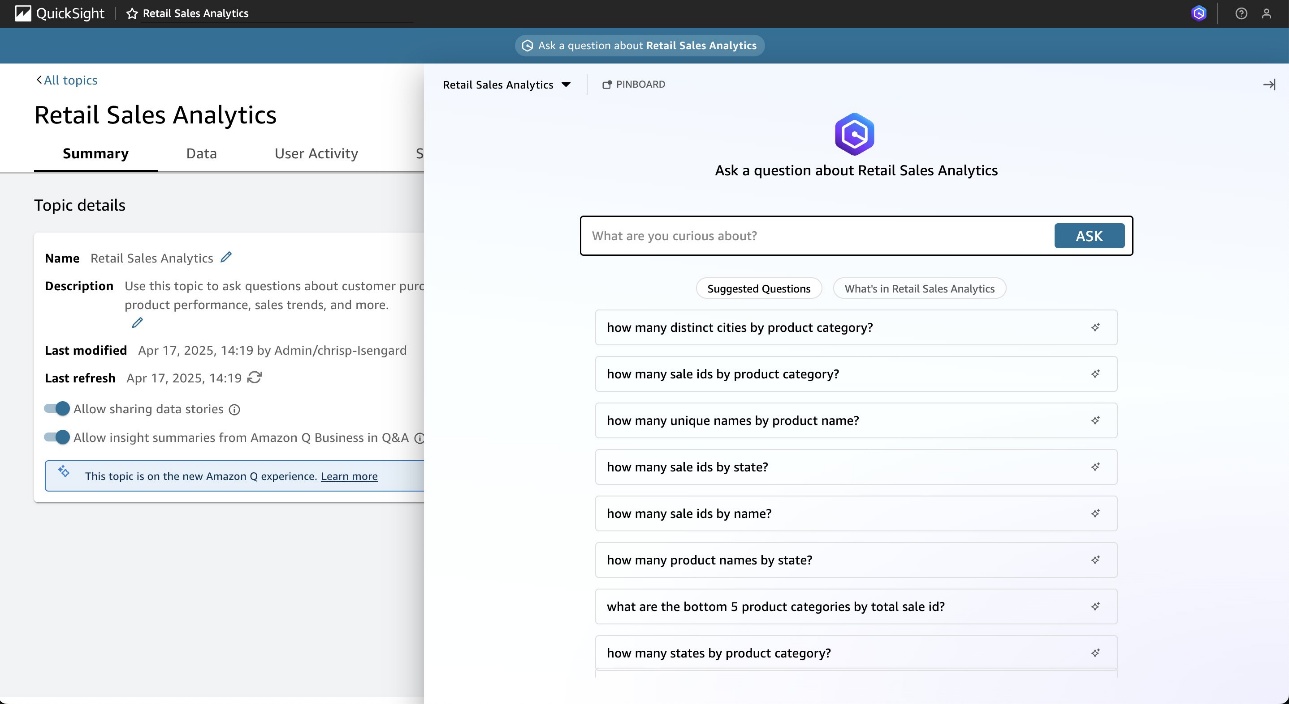Click the sparkle icon for 'sale ids by product category'
1289x704 pixels.
click(1096, 374)
